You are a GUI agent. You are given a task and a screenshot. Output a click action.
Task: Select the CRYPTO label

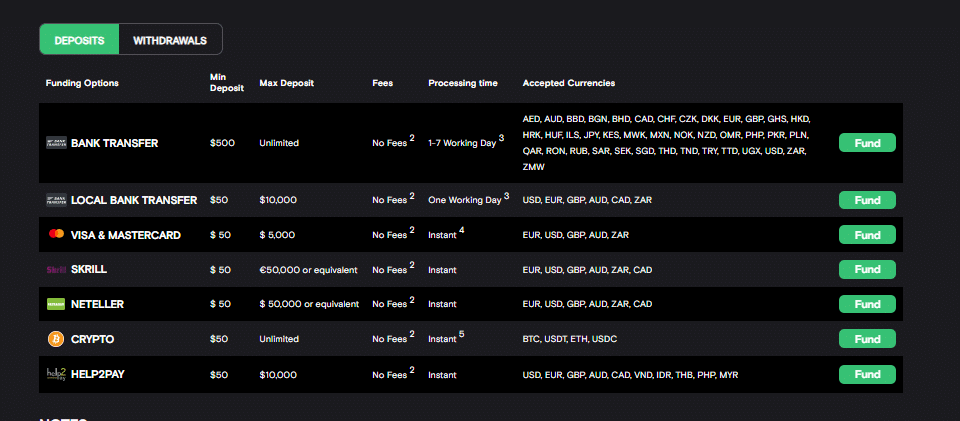92,339
